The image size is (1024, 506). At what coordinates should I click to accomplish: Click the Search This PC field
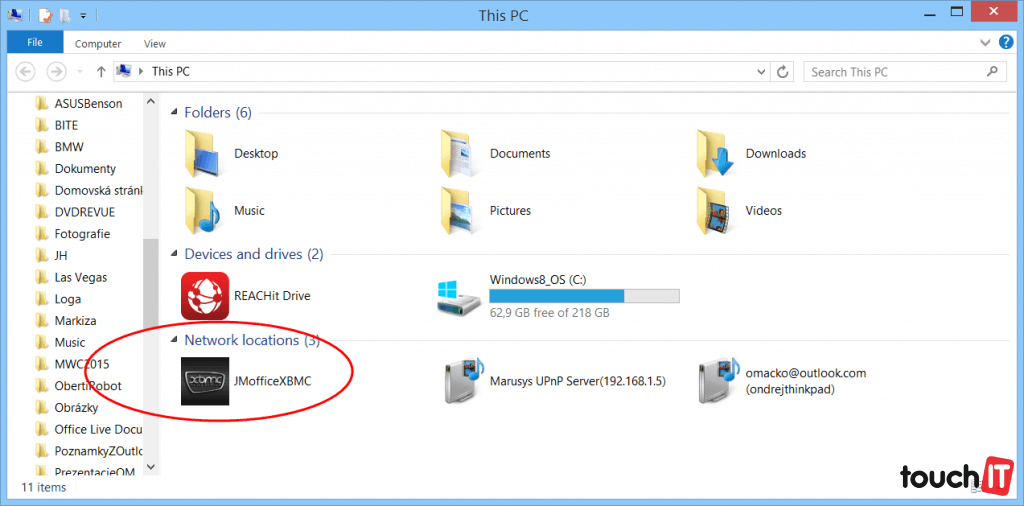(x=895, y=72)
